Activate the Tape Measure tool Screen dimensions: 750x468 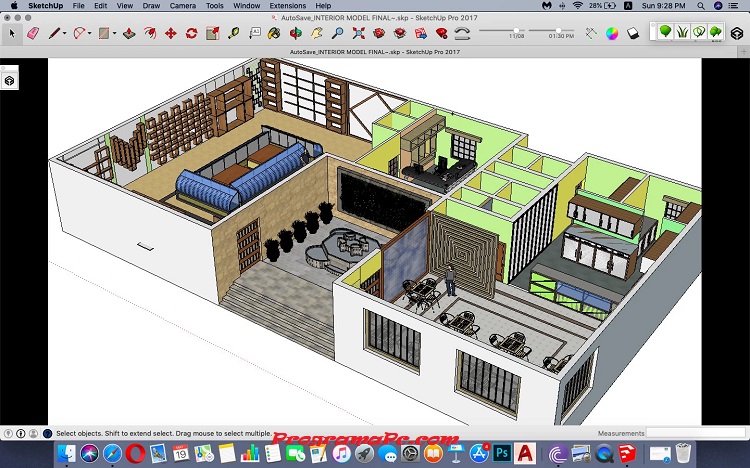coord(234,33)
